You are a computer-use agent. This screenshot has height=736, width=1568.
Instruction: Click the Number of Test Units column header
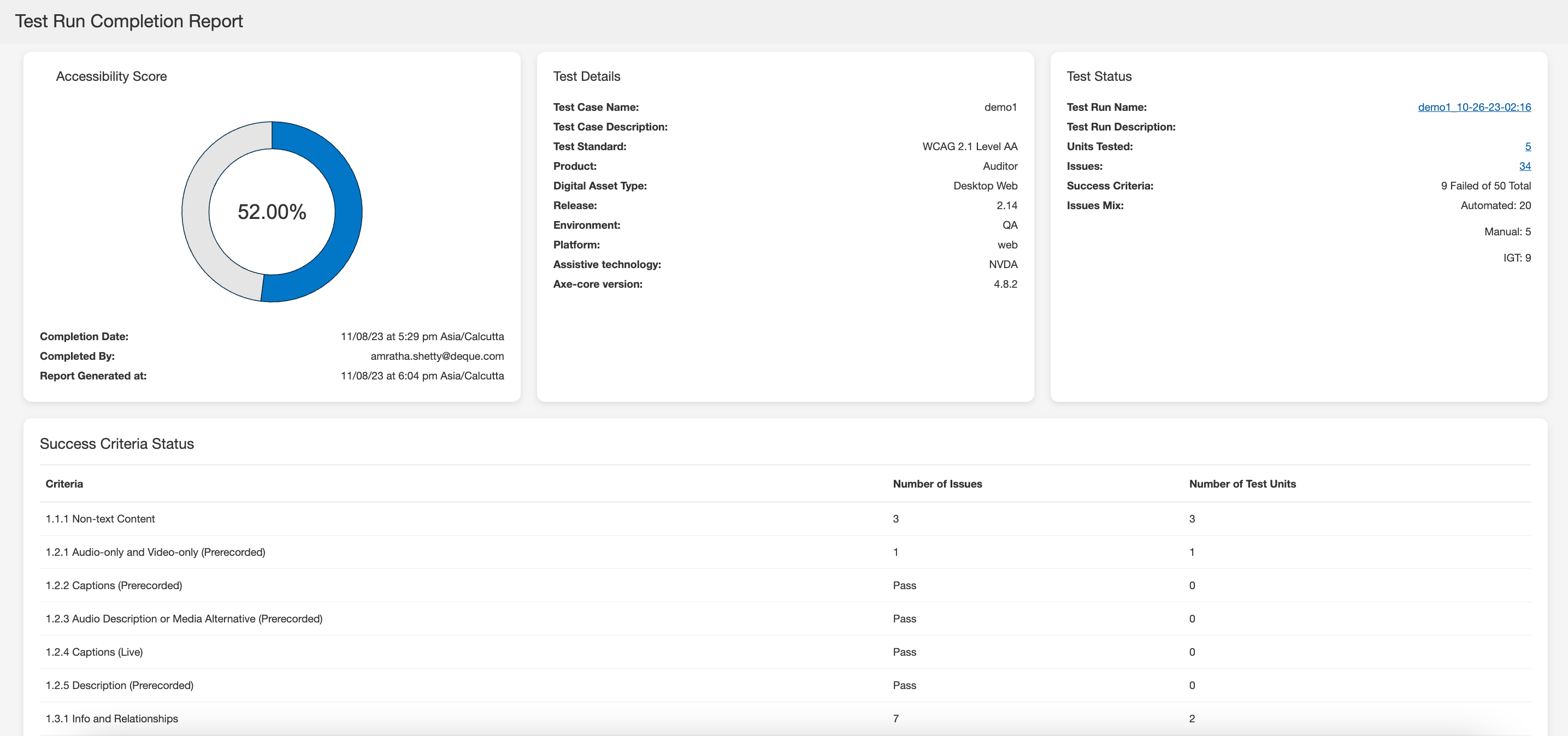coord(1242,484)
